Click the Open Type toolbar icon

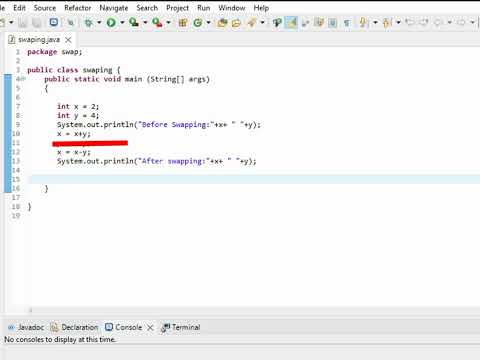[222, 23]
